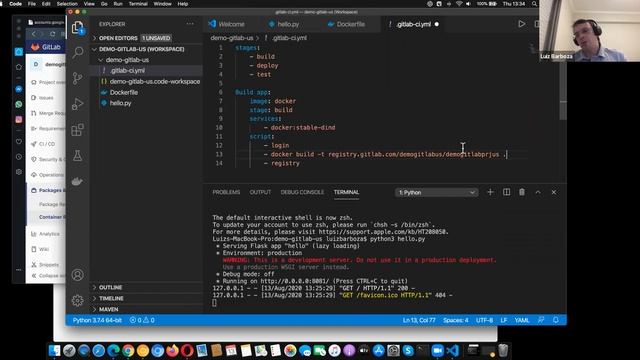The width and height of the screenshot is (640, 360).
Task: Open the Source Control view
Action: pos(77,78)
